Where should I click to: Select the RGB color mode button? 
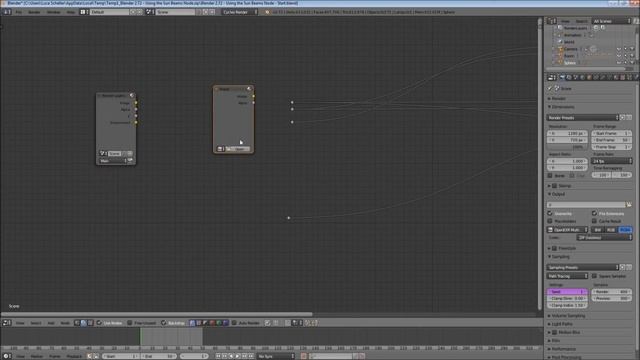point(611,230)
